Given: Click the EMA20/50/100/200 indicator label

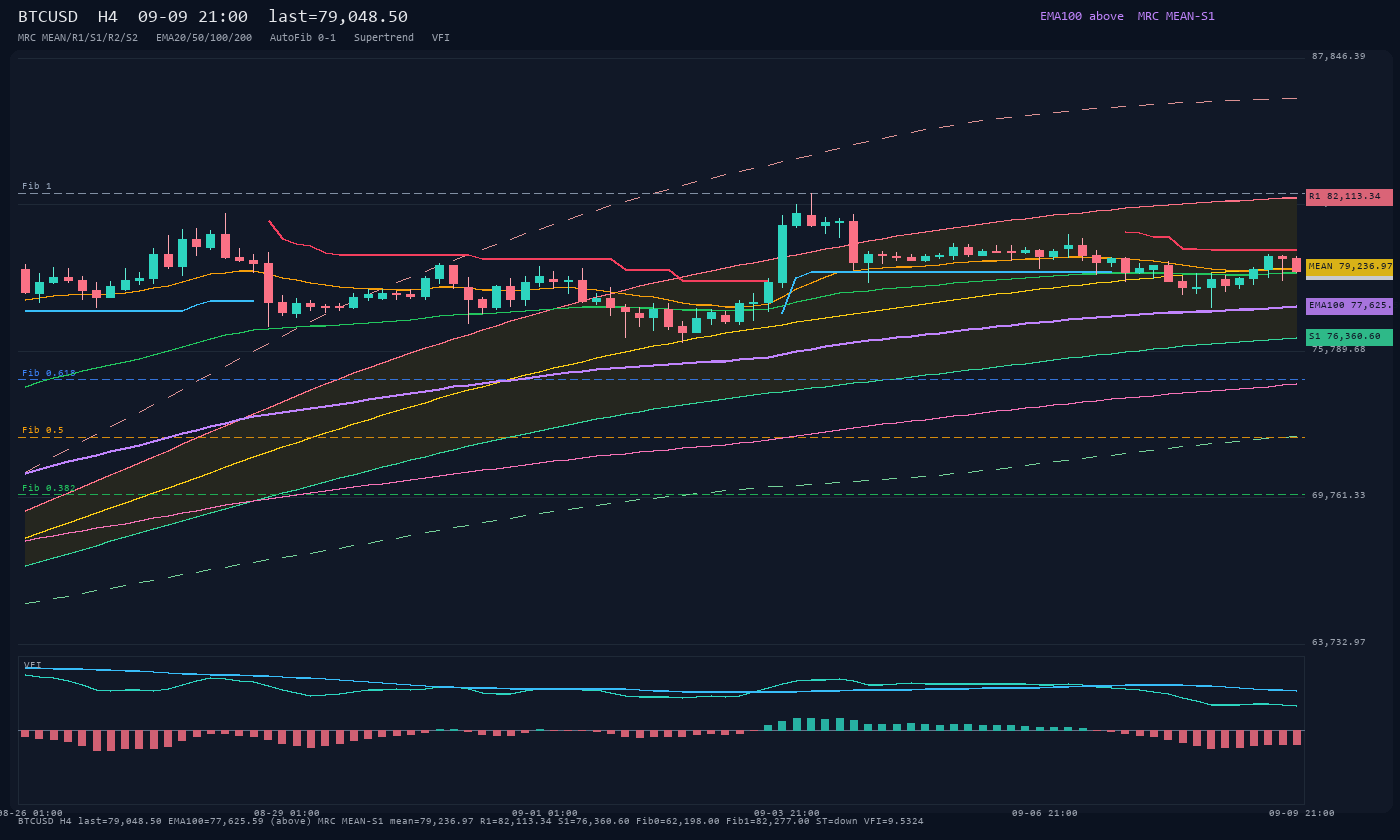Looking at the screenshot, I should [x=204, y=38].
